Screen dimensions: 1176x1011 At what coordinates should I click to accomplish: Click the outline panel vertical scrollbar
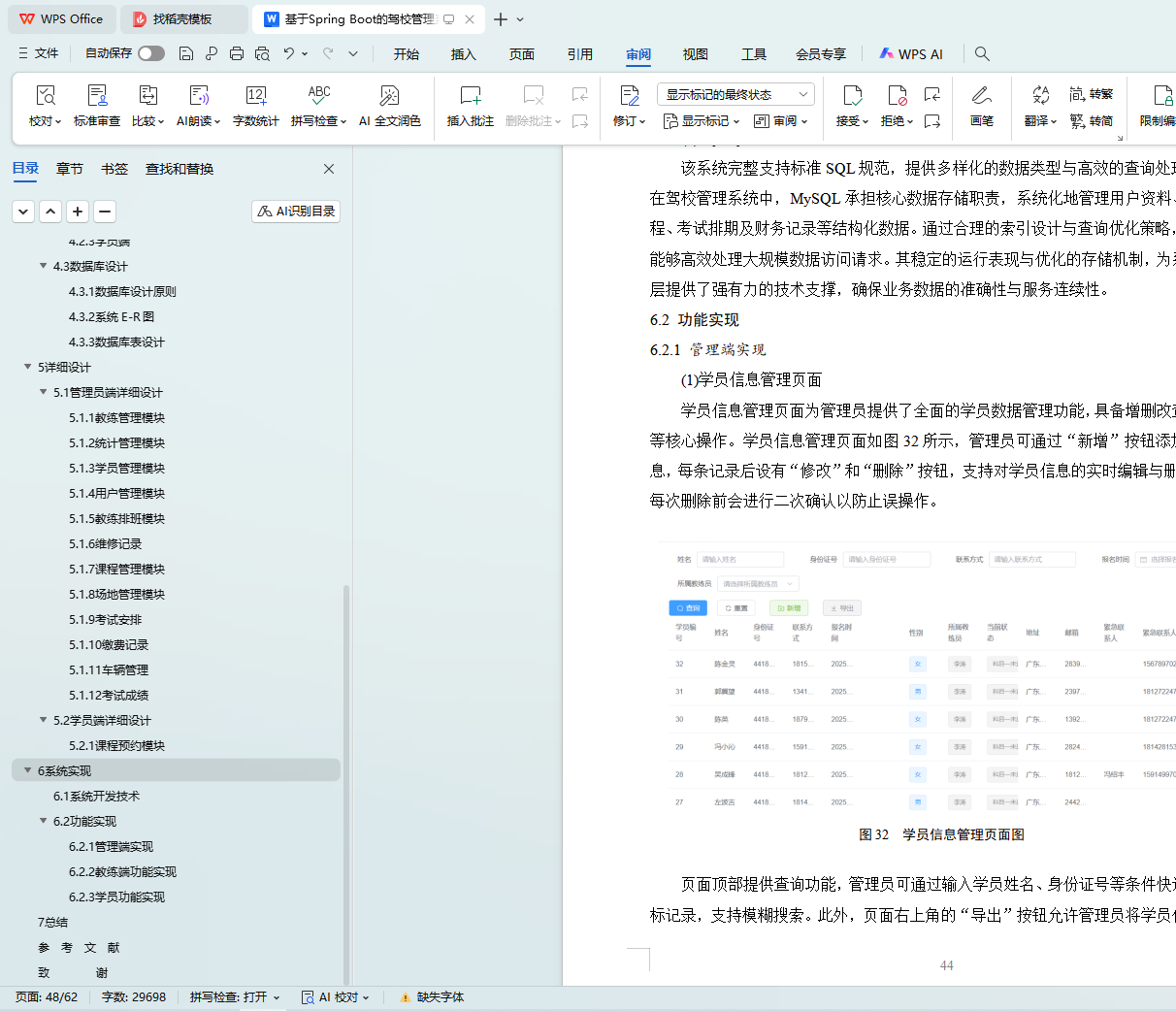(x=346, y=776)
